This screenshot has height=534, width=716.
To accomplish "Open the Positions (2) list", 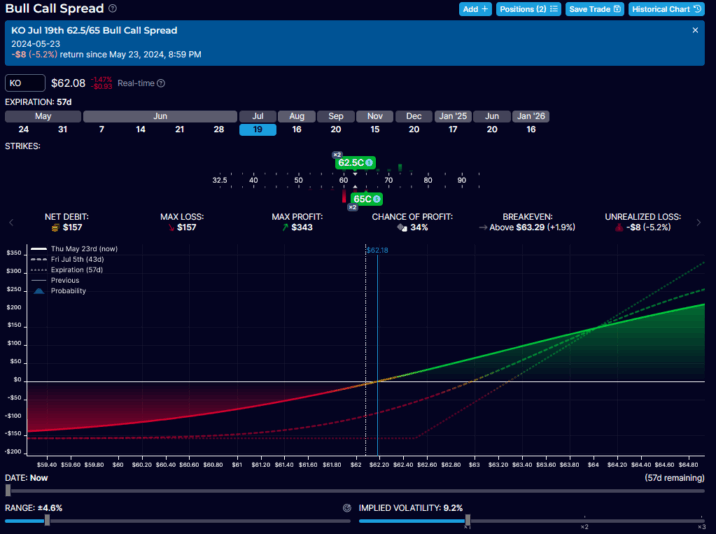I will click(x=529, y=9).
